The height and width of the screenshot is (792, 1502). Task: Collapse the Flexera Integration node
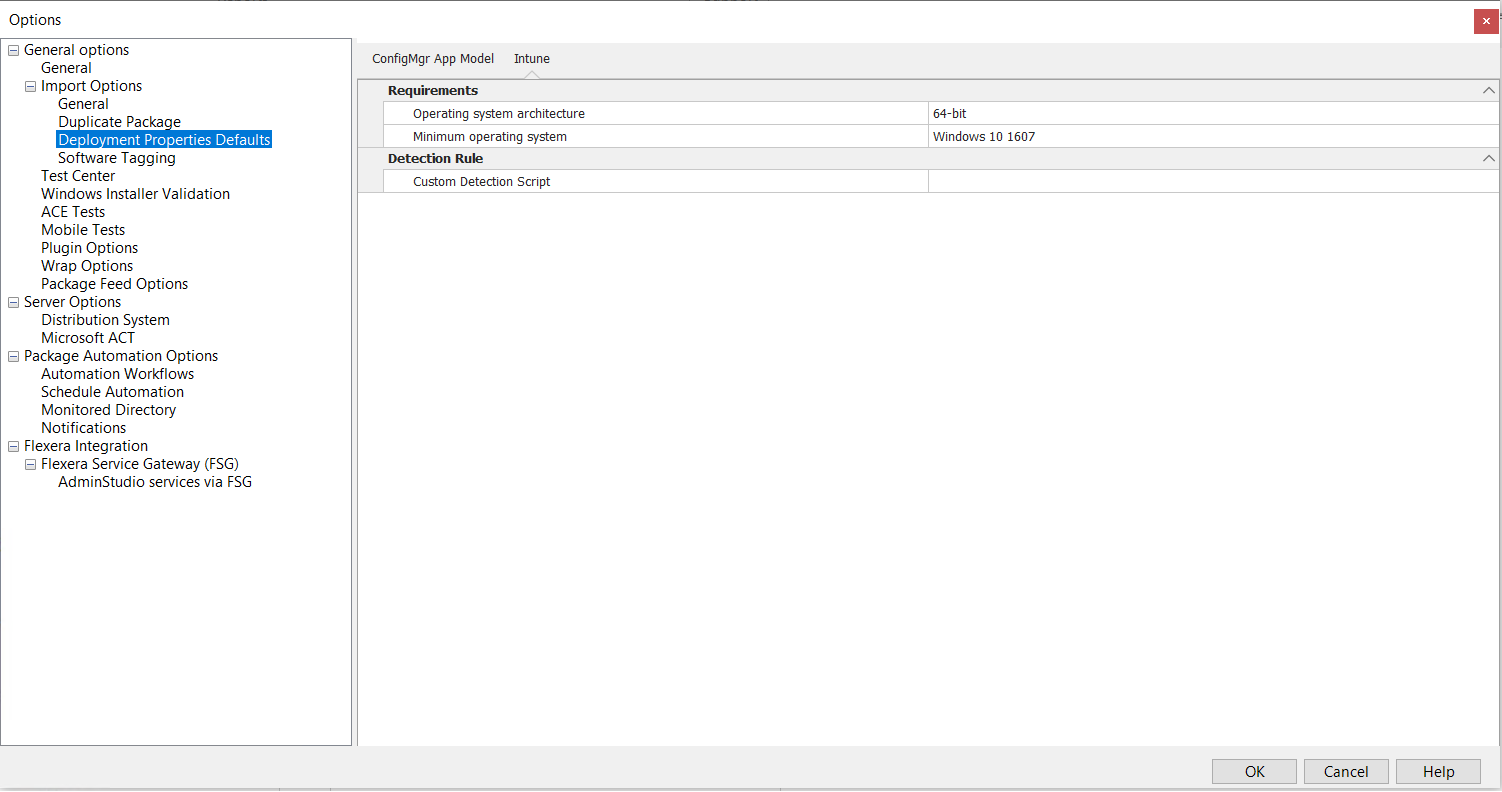click(x=13, y=445)
